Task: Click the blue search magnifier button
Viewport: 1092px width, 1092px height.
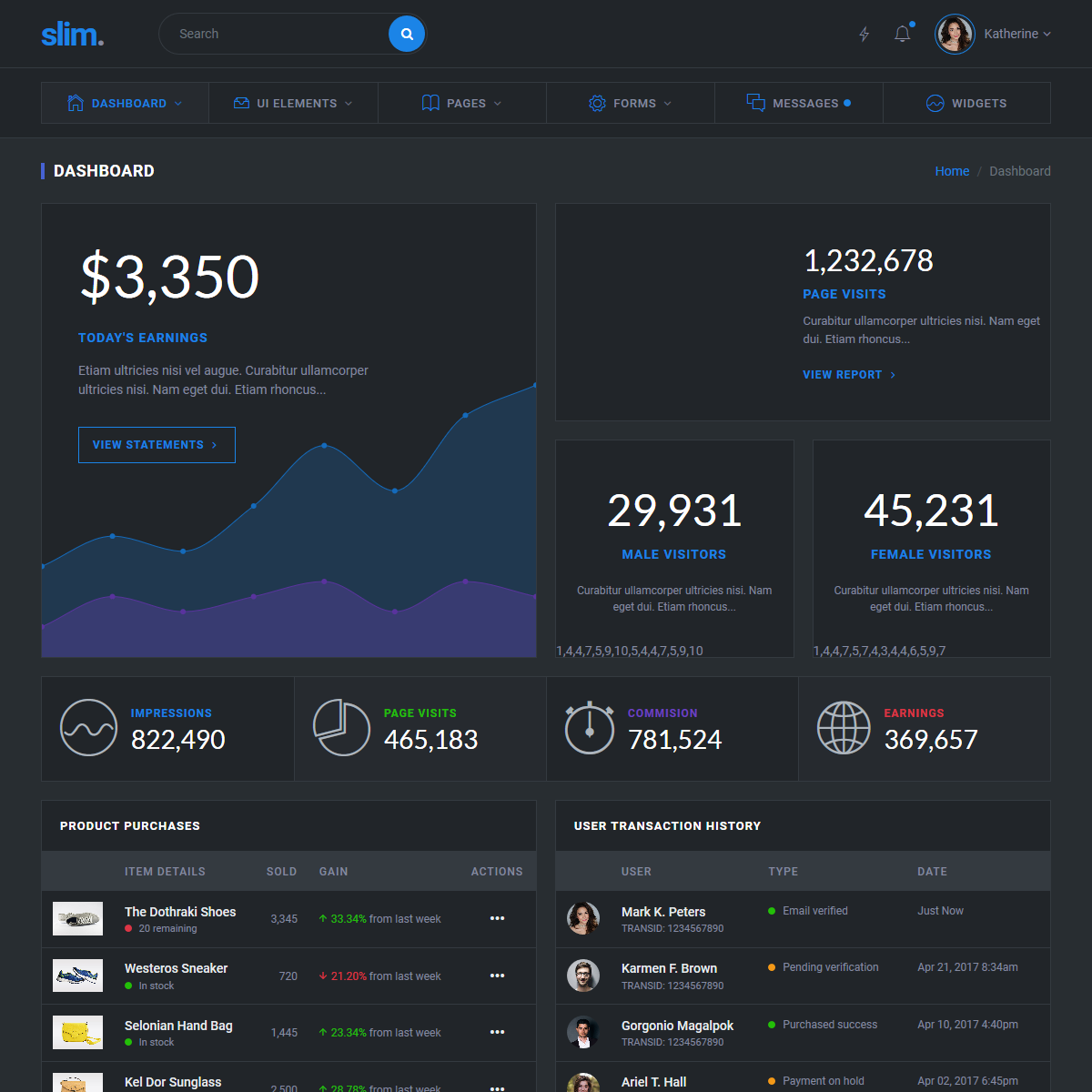Action: tap(407, 34)
